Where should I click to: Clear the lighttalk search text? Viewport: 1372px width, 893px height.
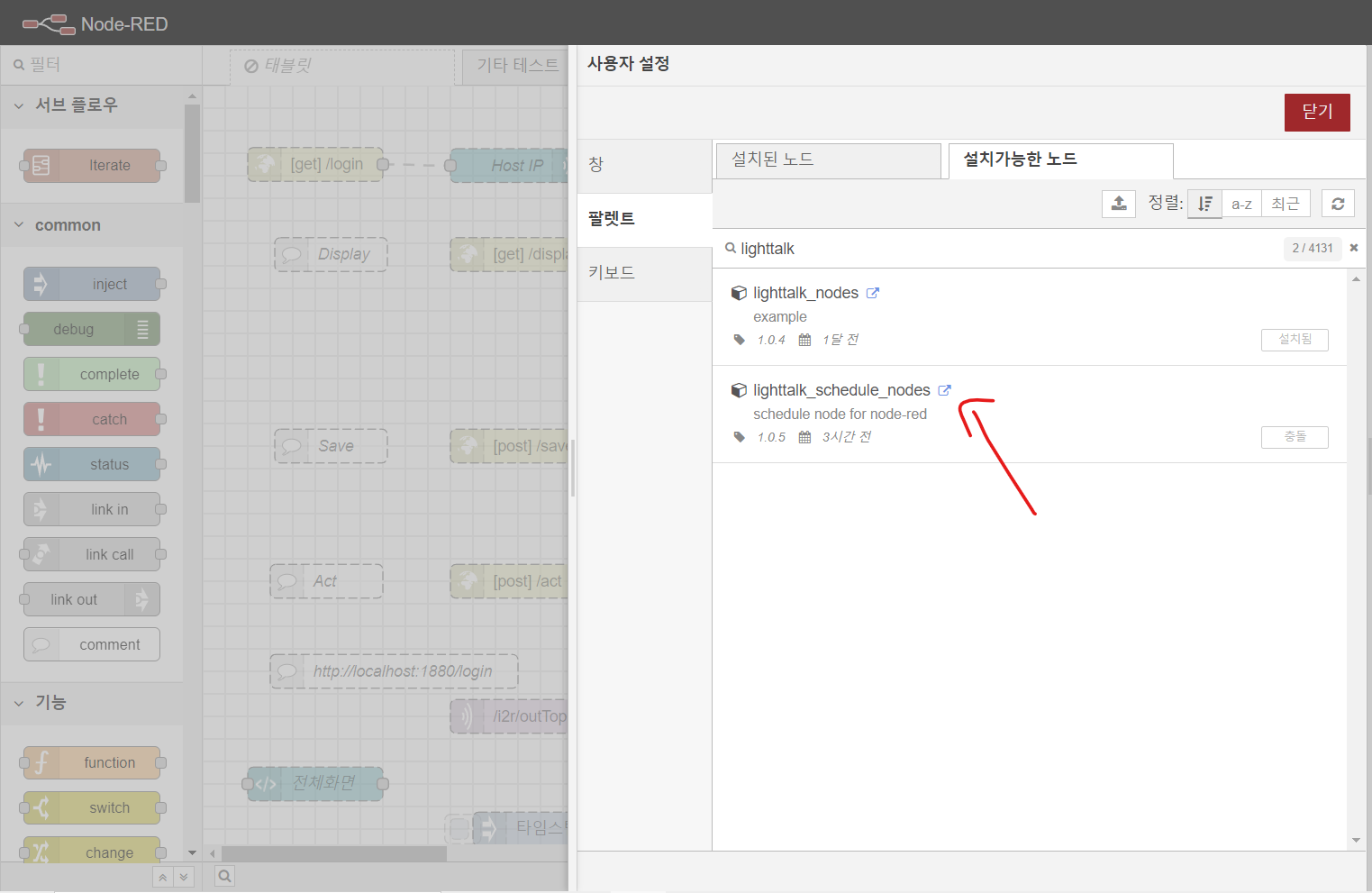point(1353,248)
